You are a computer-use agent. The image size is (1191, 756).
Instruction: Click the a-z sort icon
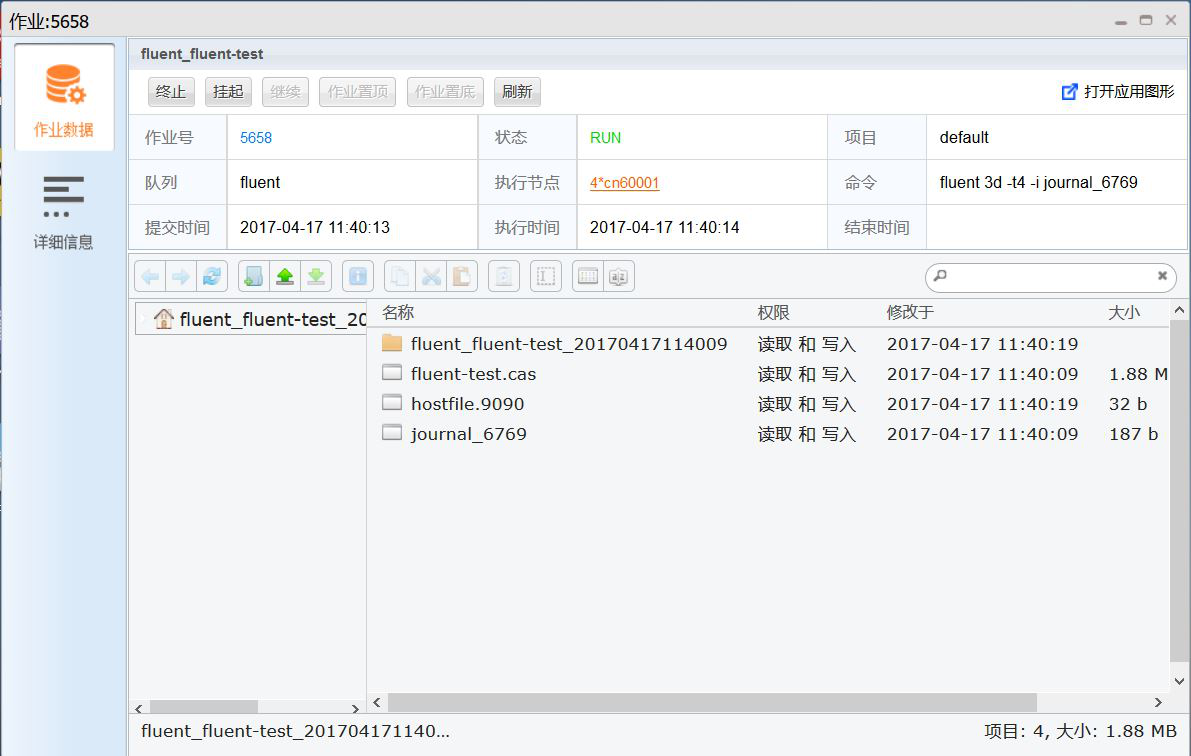[618, 277]
